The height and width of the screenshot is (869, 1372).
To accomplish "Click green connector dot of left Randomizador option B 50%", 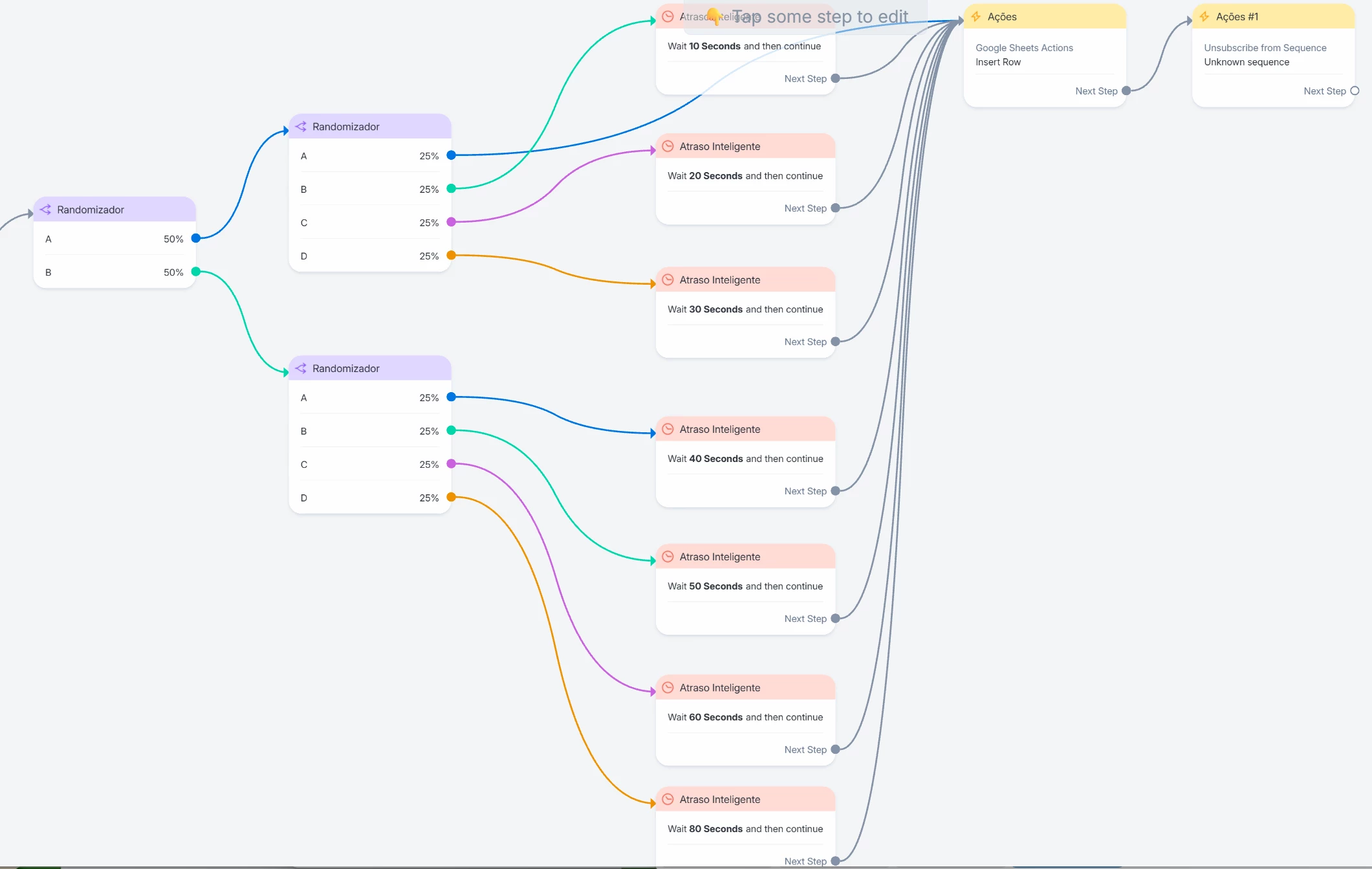I will click(x=196, y=272).
